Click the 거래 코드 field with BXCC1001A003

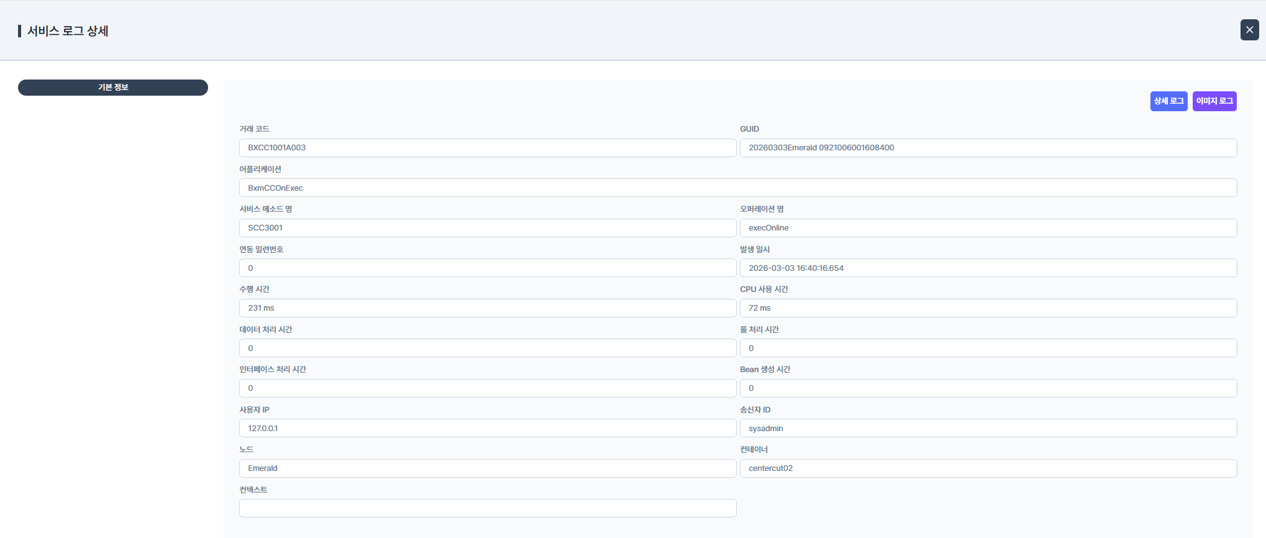tap(488, 148)
